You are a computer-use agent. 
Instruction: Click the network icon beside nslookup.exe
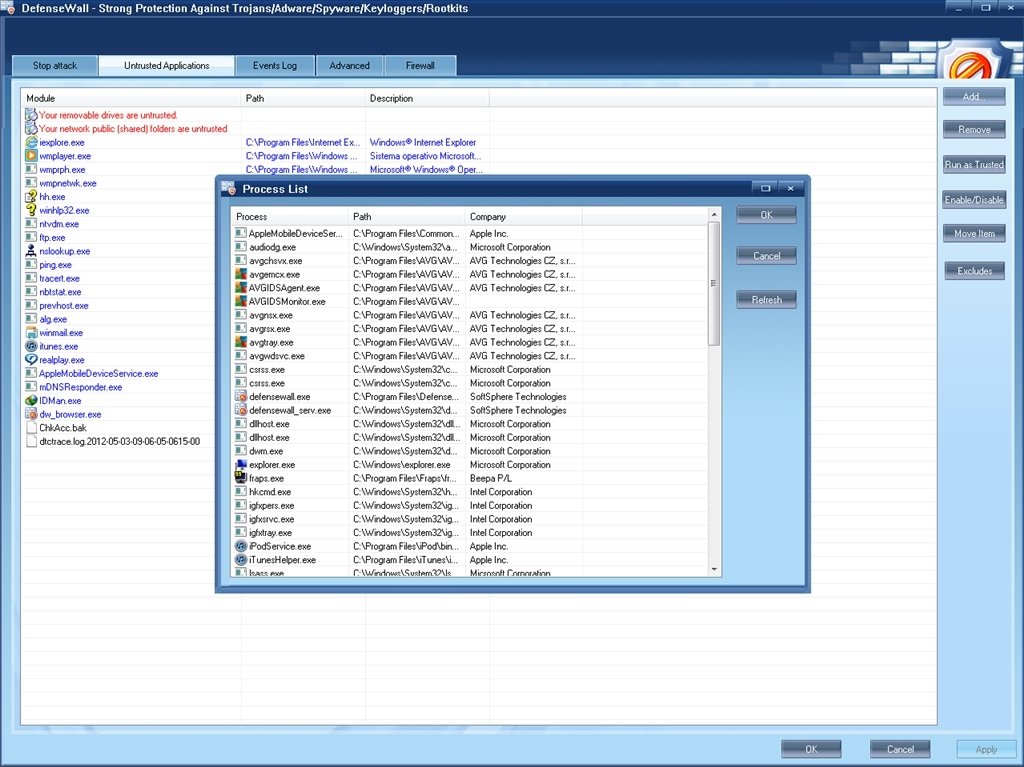point(31,251)
